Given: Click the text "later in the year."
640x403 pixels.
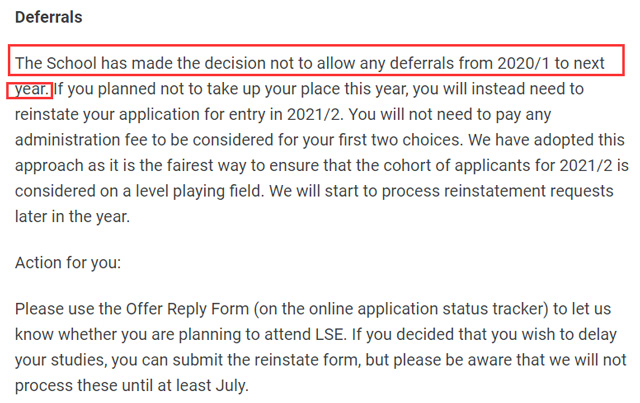Looking at the screenshot, I should tap(72, 217).
